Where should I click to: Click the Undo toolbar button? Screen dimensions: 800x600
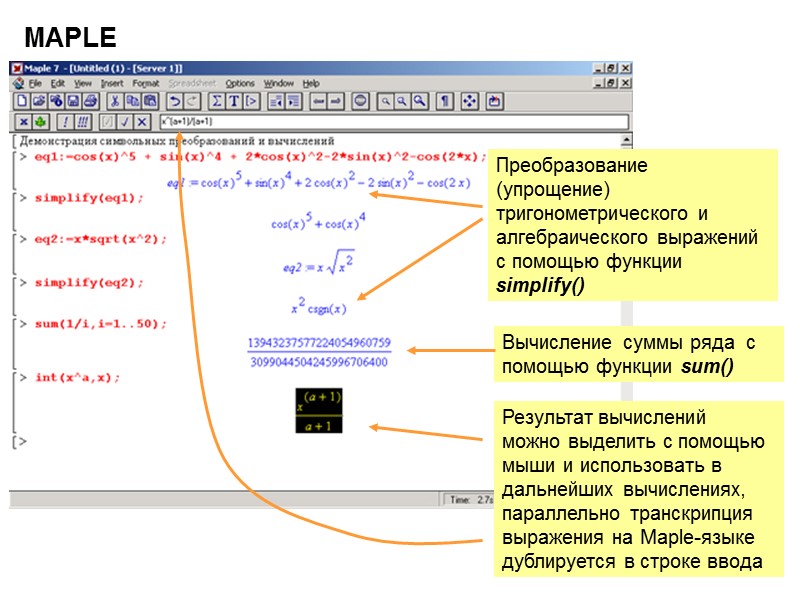[174, 100]
